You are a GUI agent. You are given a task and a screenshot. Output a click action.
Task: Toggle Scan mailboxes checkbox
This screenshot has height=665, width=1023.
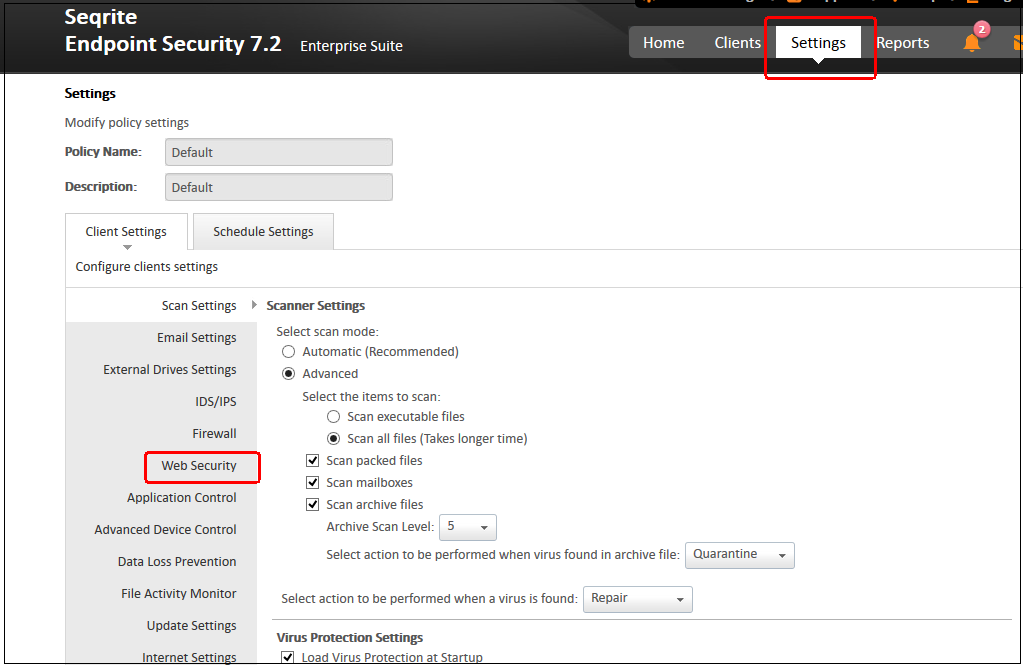coord(313,483)
